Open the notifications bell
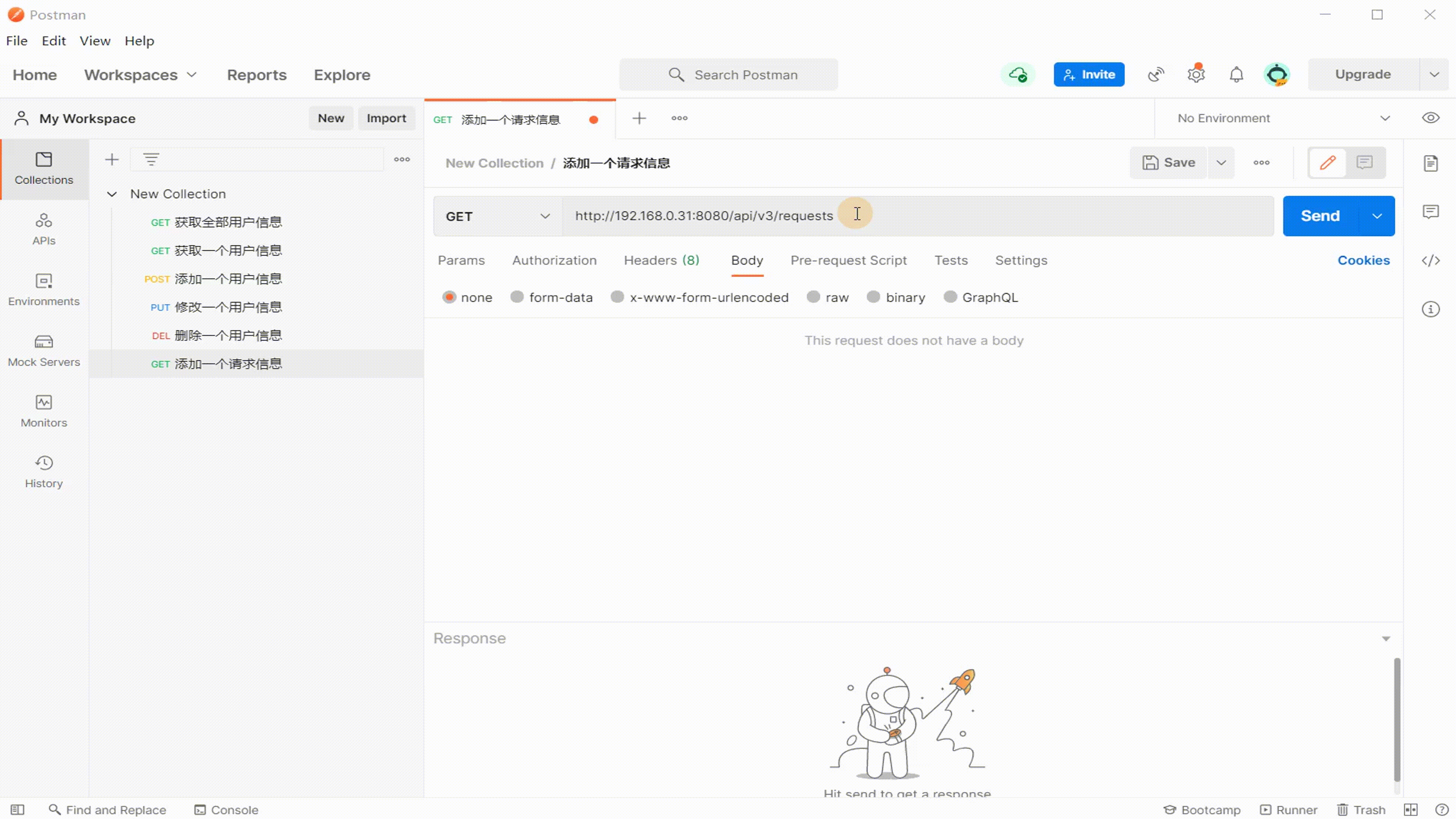The image size is (1456, 819). (1237, 75)
